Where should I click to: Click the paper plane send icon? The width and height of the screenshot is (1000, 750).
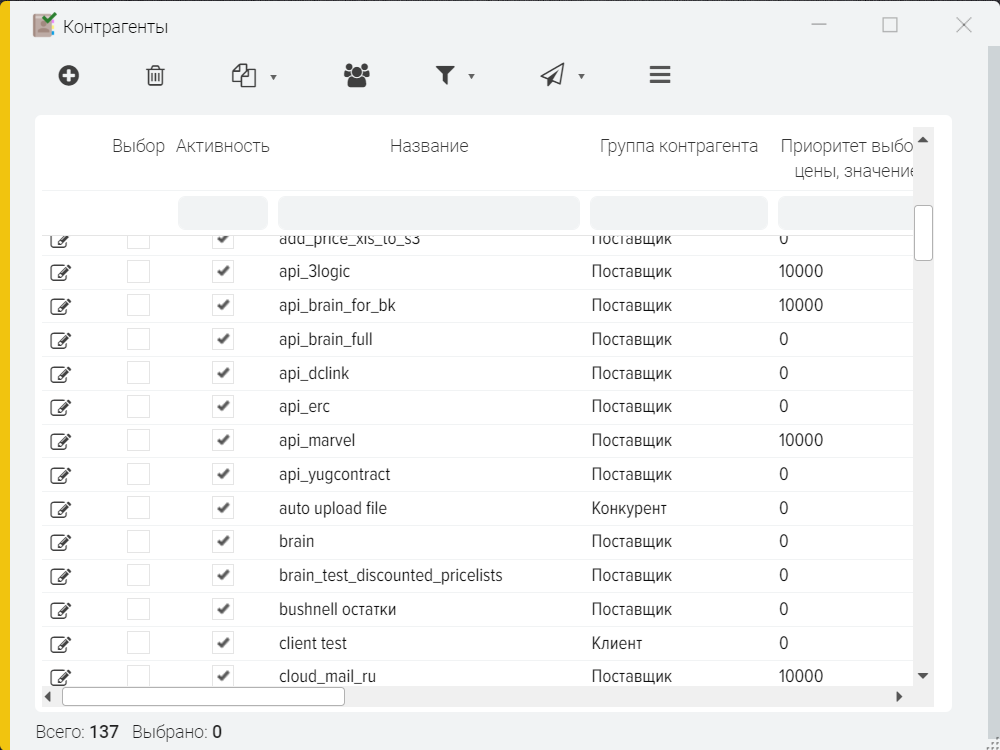tap(552, 75)
